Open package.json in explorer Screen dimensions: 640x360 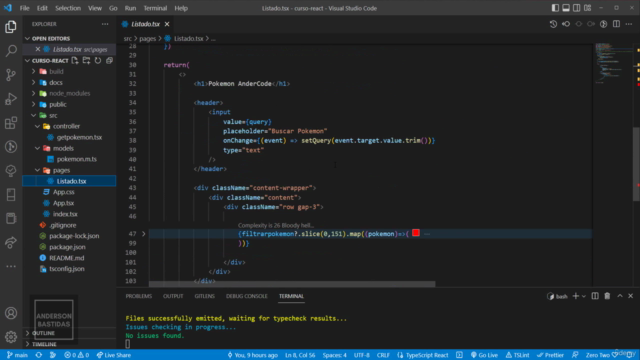tap(67, 247)
